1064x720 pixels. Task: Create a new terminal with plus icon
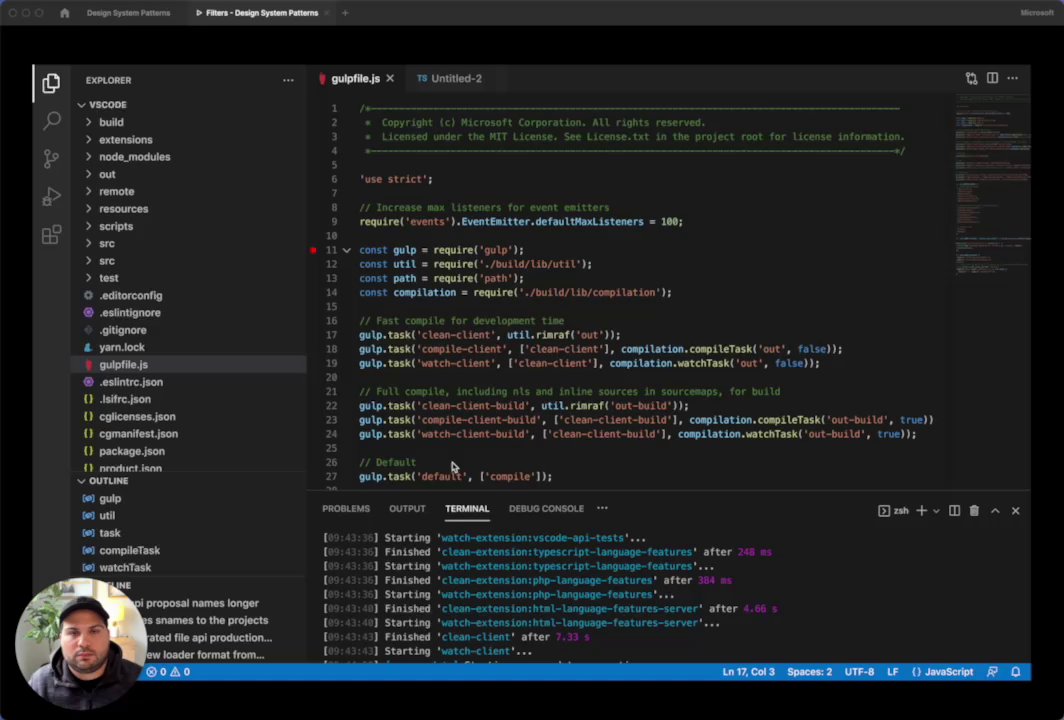tap(921, 510)
